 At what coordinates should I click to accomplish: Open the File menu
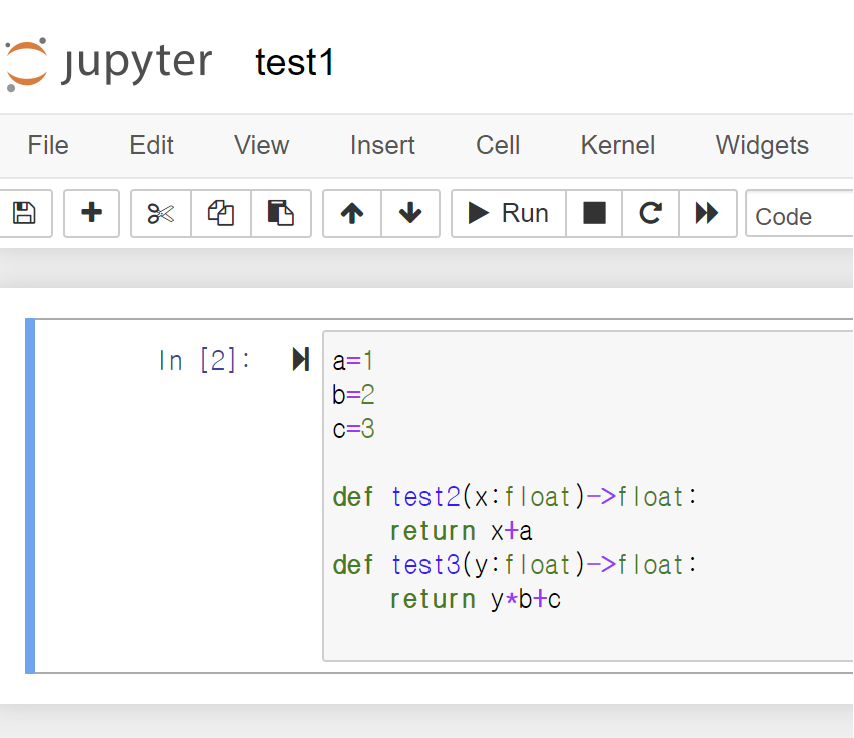48,145
